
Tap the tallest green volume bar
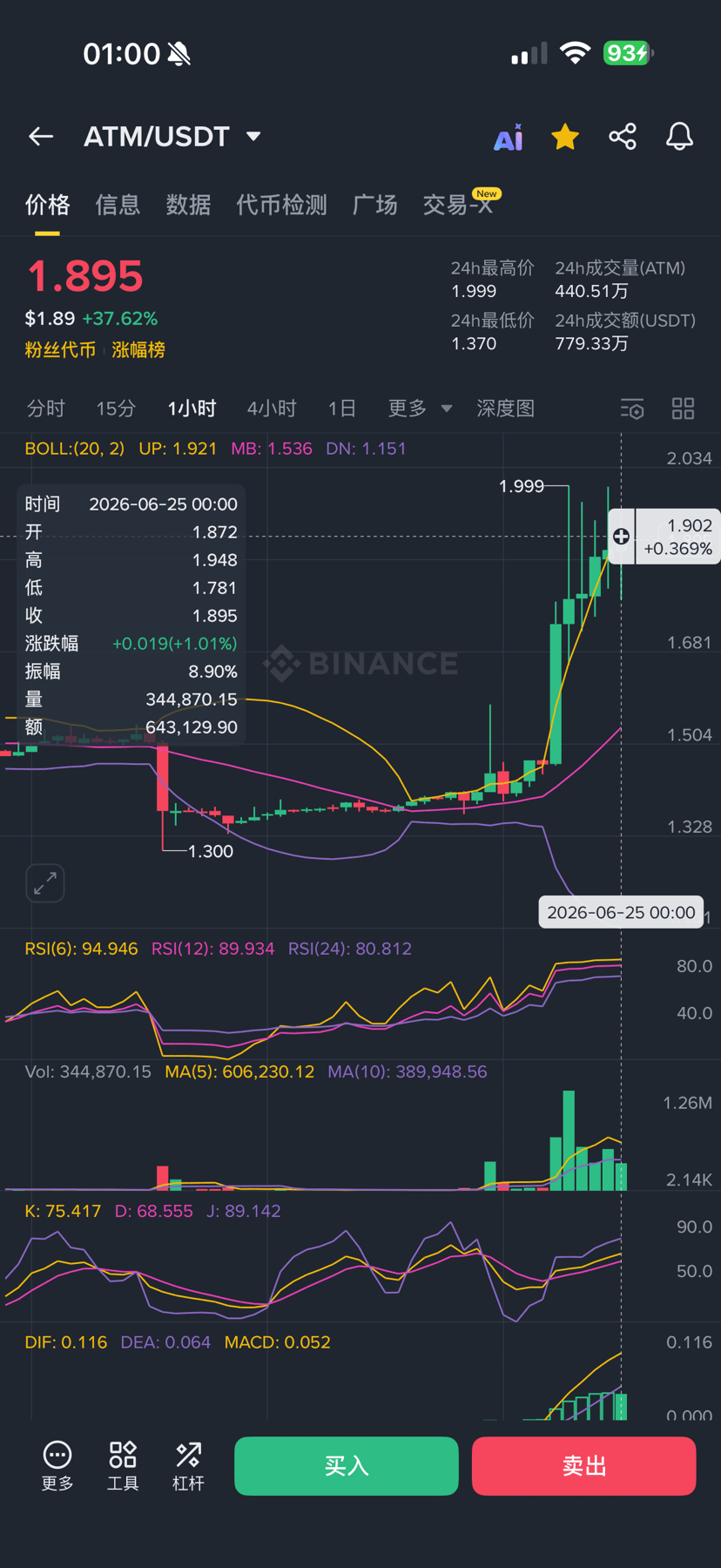click(569, 1140)
